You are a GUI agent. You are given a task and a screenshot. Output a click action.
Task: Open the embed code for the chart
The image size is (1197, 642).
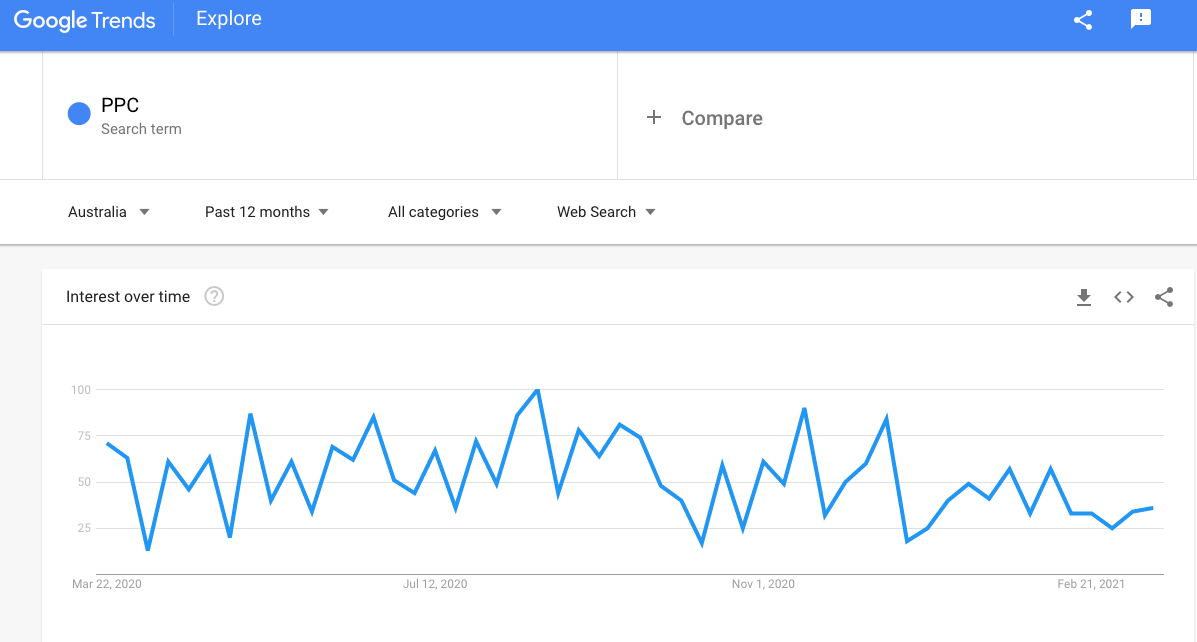[1123, 296]
